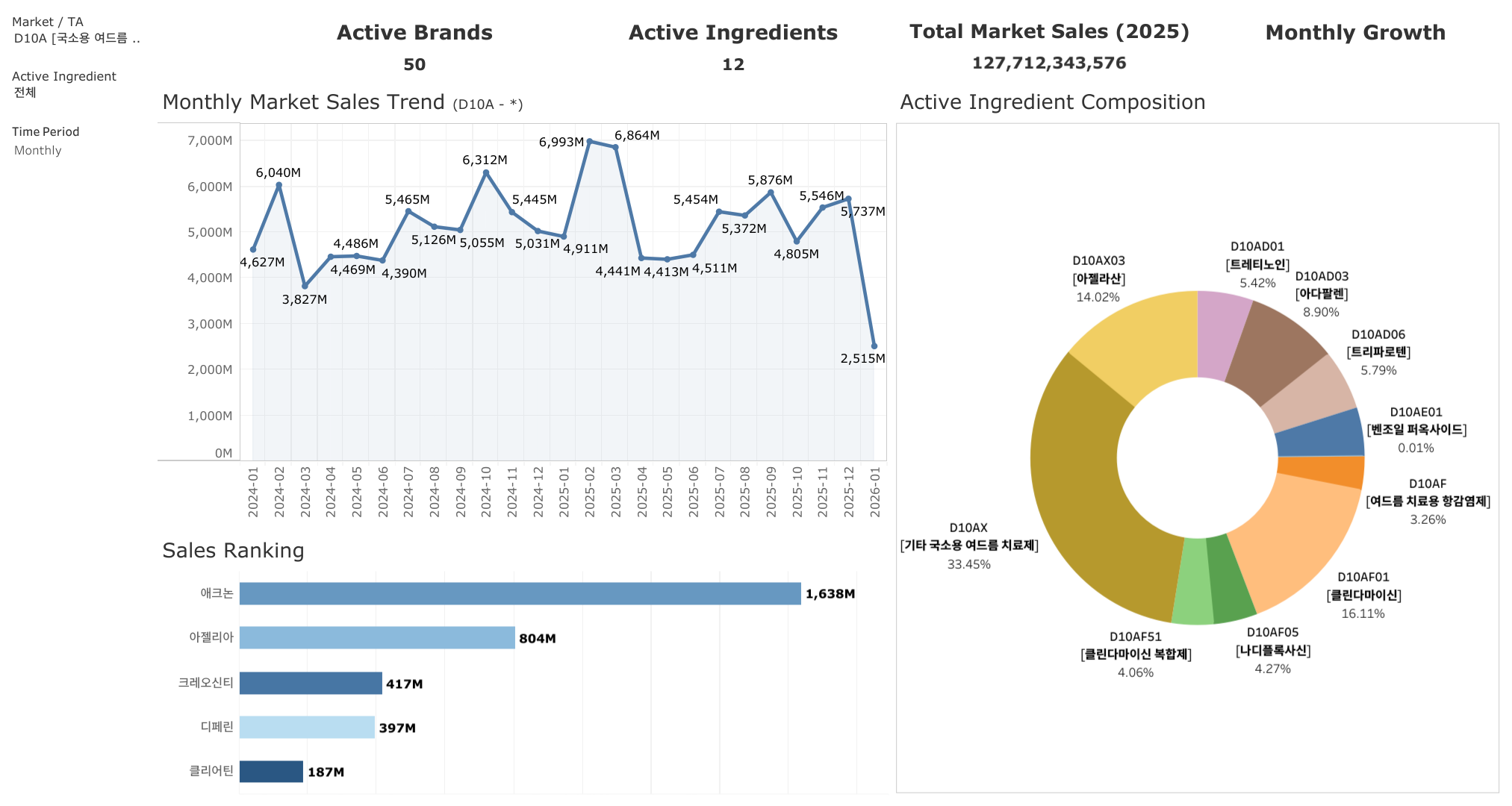Change the Time Period Monthly selector
Viewport: 1512px width, 806px height.
click(38, 151)
